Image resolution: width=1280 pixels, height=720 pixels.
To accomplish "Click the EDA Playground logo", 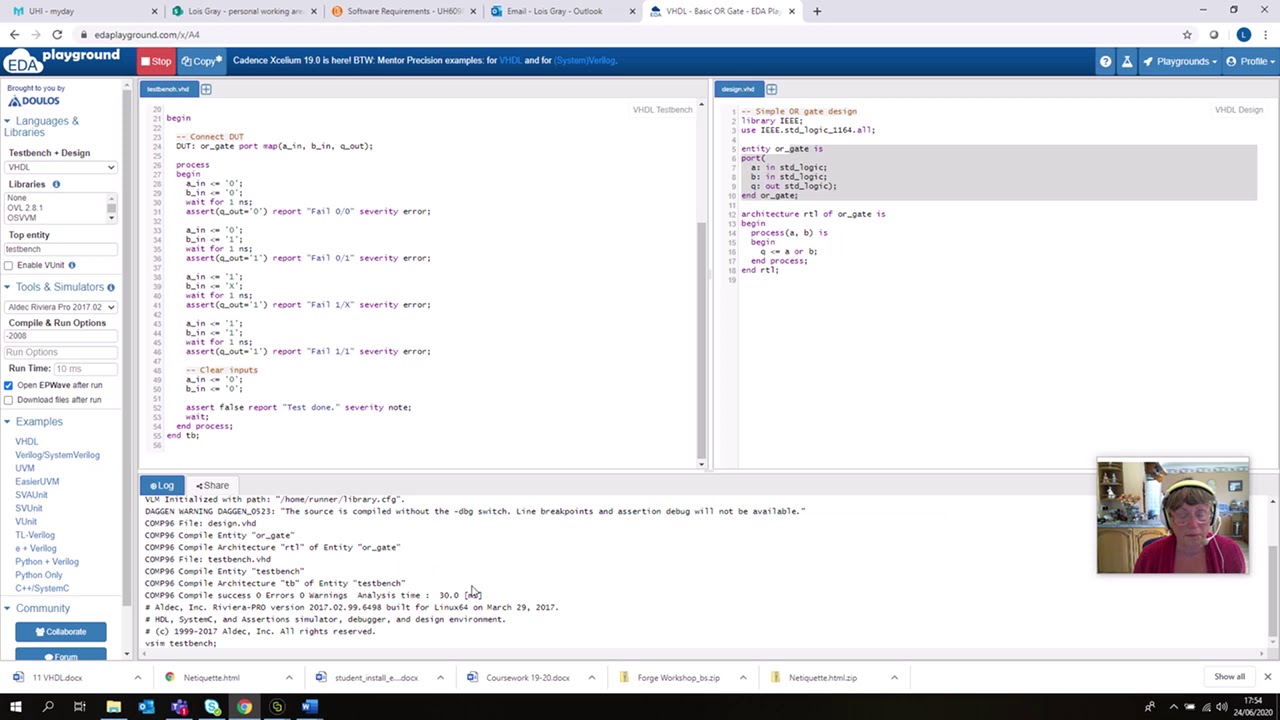I will click(61, 61).
